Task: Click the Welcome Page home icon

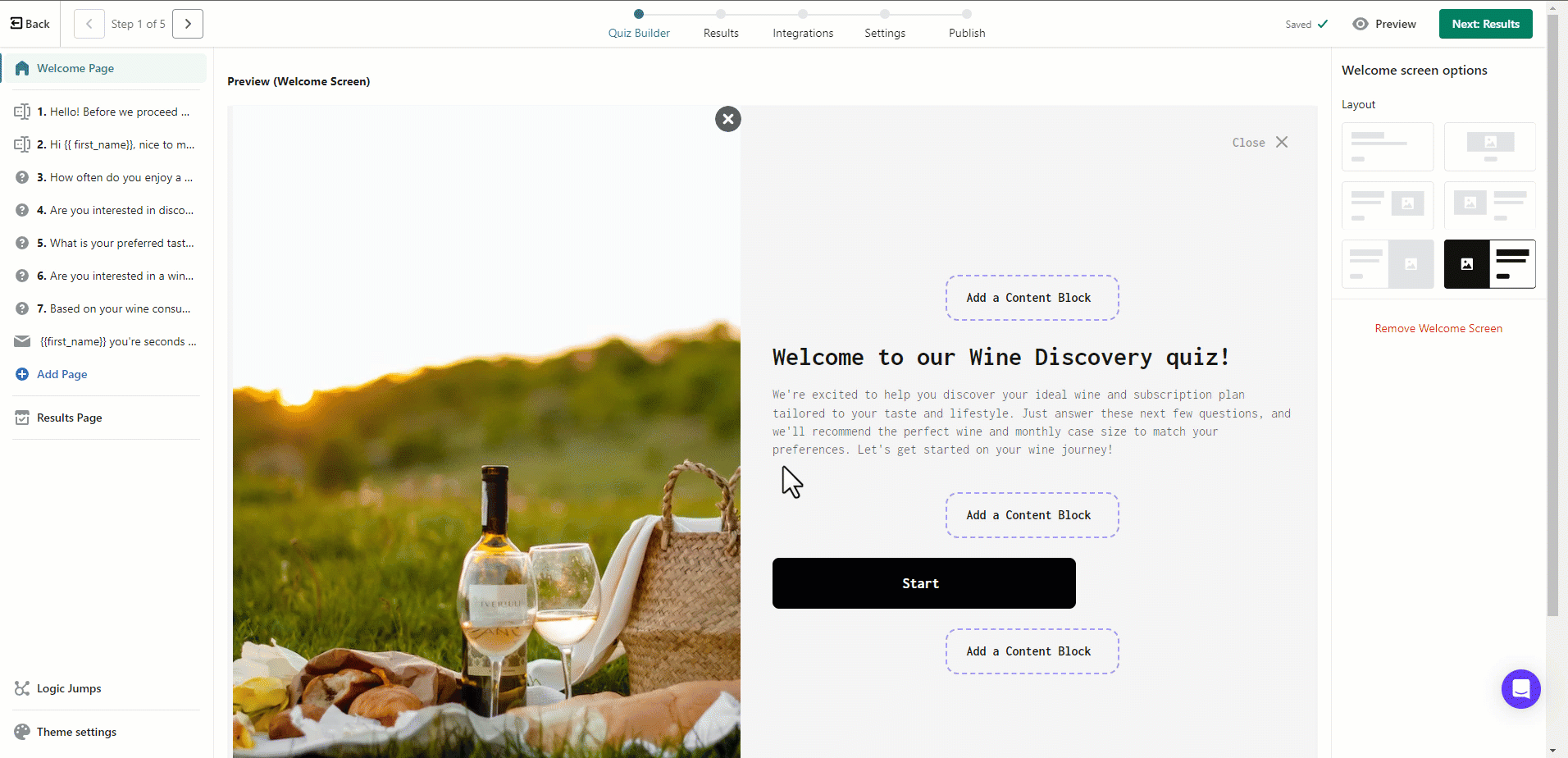Action: [22, 68]
